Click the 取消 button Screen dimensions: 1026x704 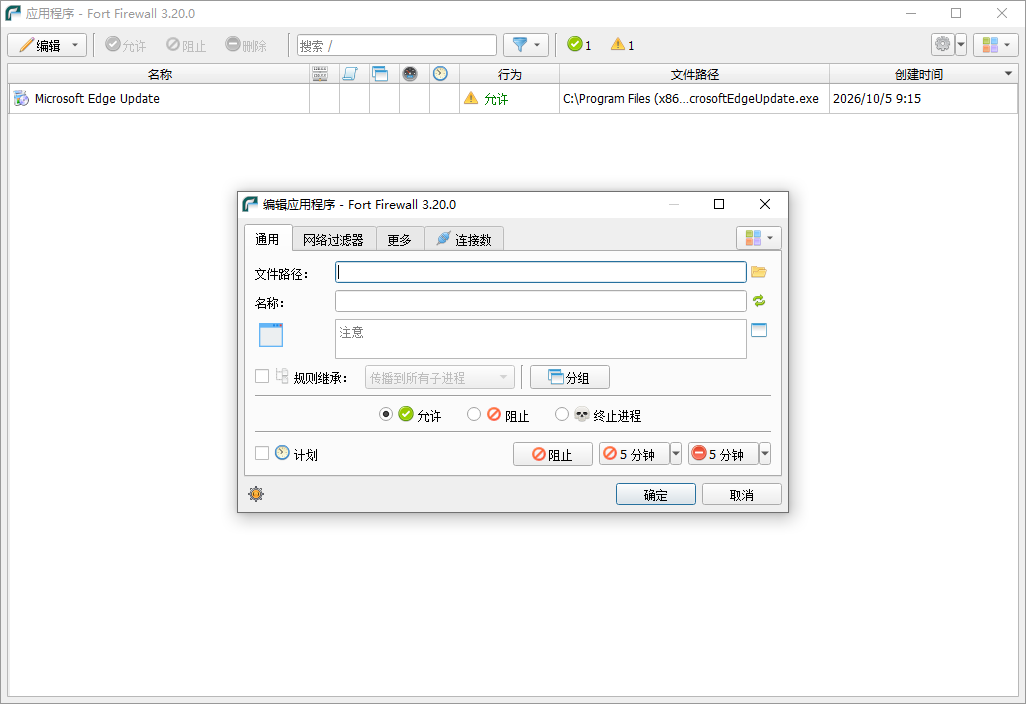click(742, 495)
